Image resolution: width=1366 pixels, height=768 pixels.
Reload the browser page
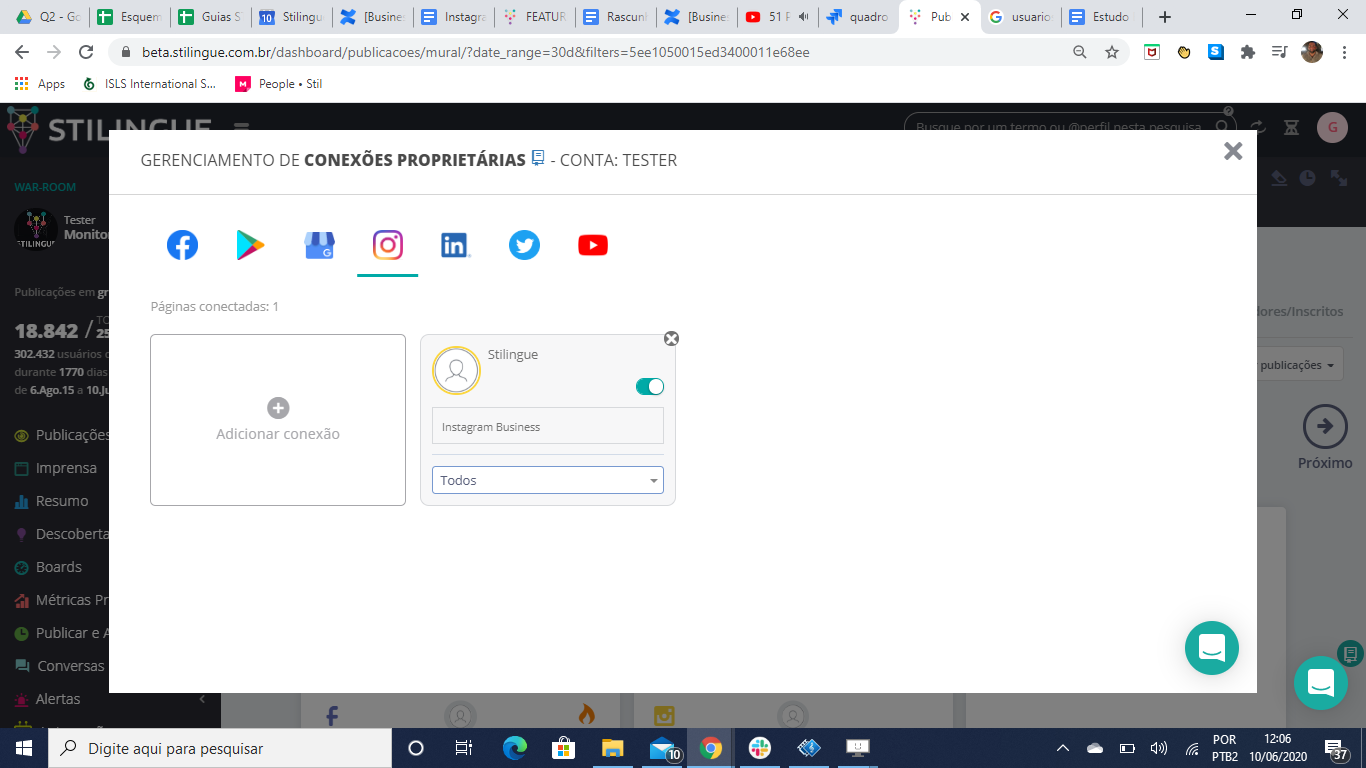[x=86, y=52]
